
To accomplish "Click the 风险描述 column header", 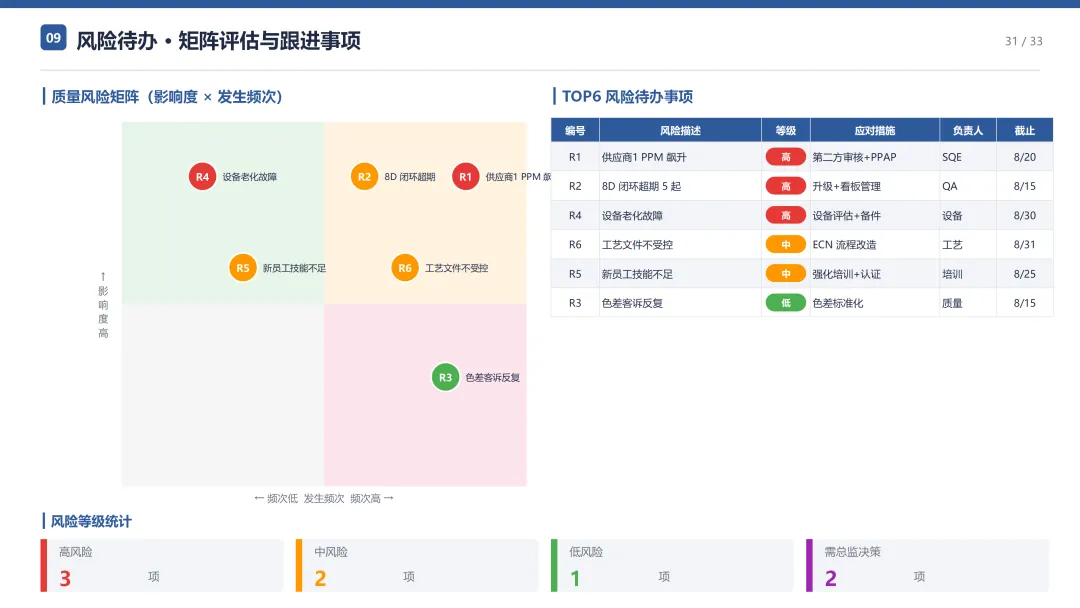I will 681,130.
